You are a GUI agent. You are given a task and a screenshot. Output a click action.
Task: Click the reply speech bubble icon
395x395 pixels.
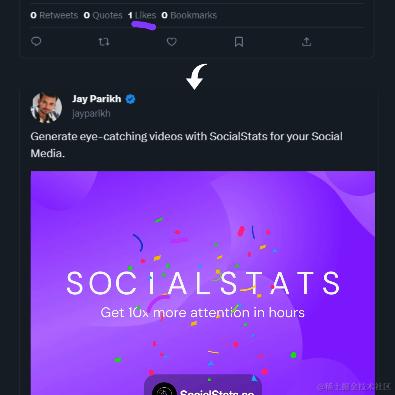coord(36,41)
